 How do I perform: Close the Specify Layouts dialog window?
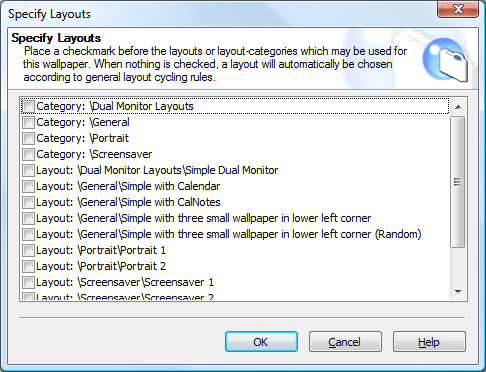[x=458, y=9]
